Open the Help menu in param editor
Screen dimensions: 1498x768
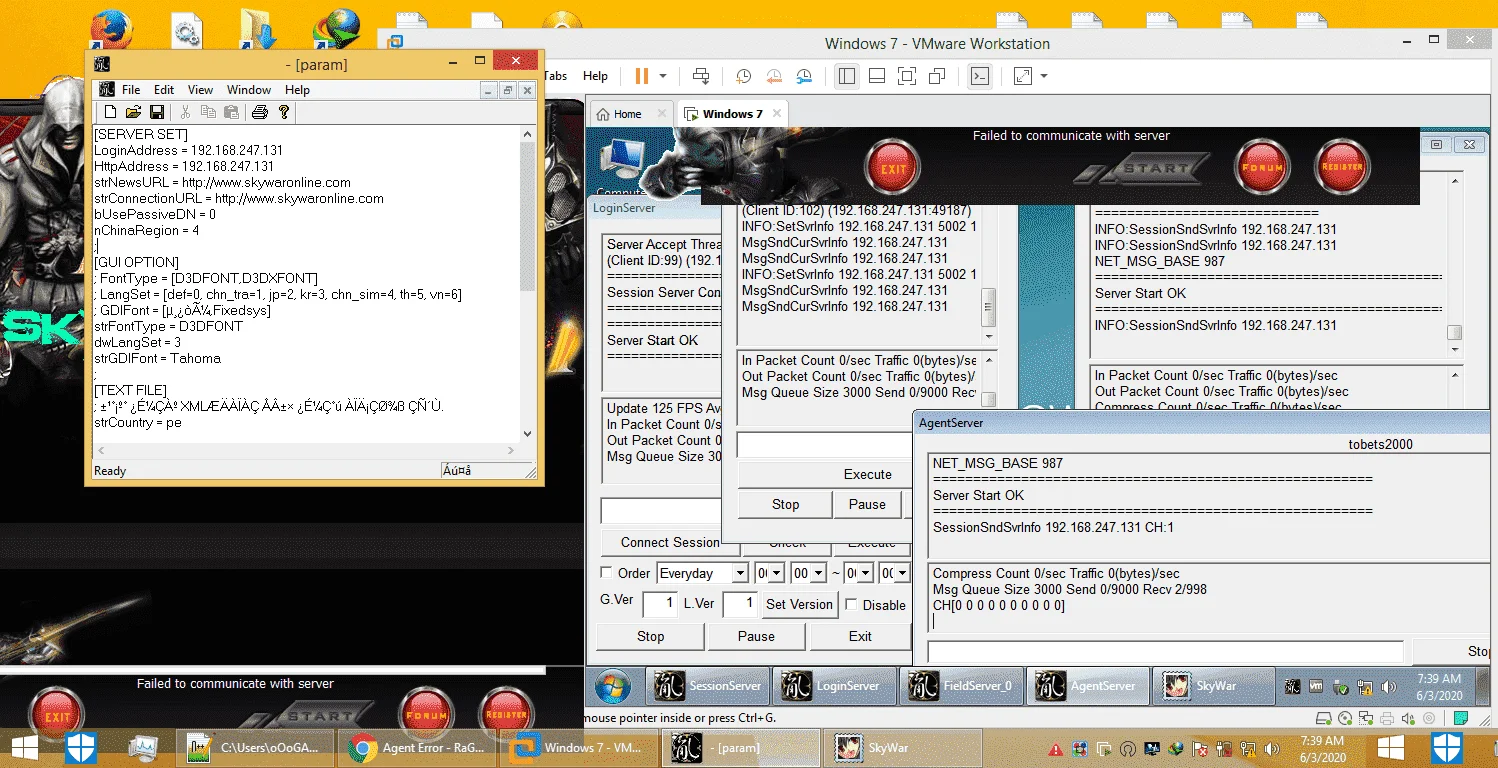(297, 90)
